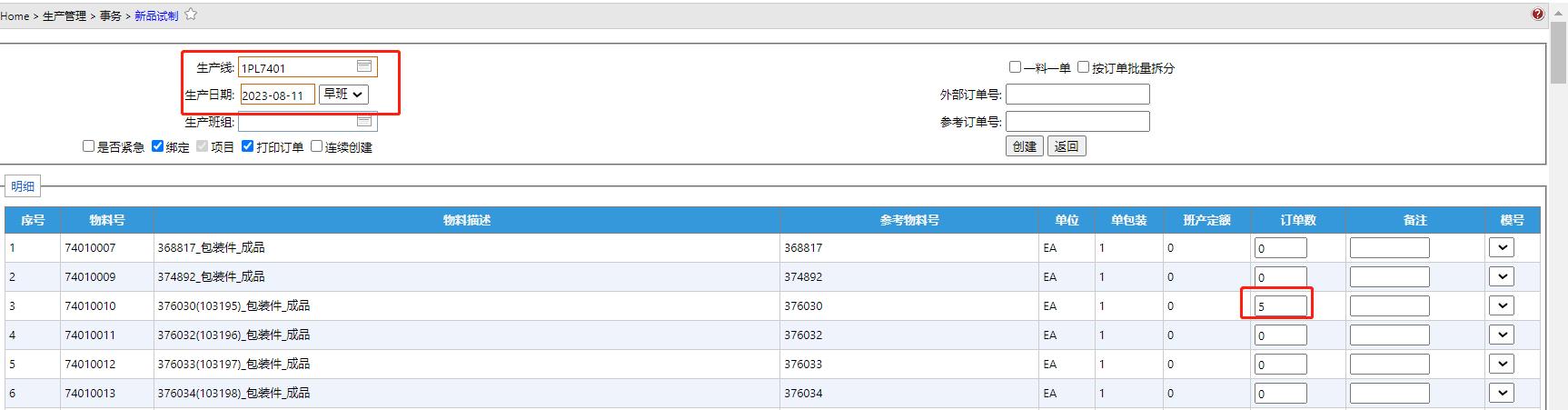Image resolution: width=1568 pixels, height=410 pixels.
Task: Uncheck the 绑定 checkbox
Action: click(158, 146)
